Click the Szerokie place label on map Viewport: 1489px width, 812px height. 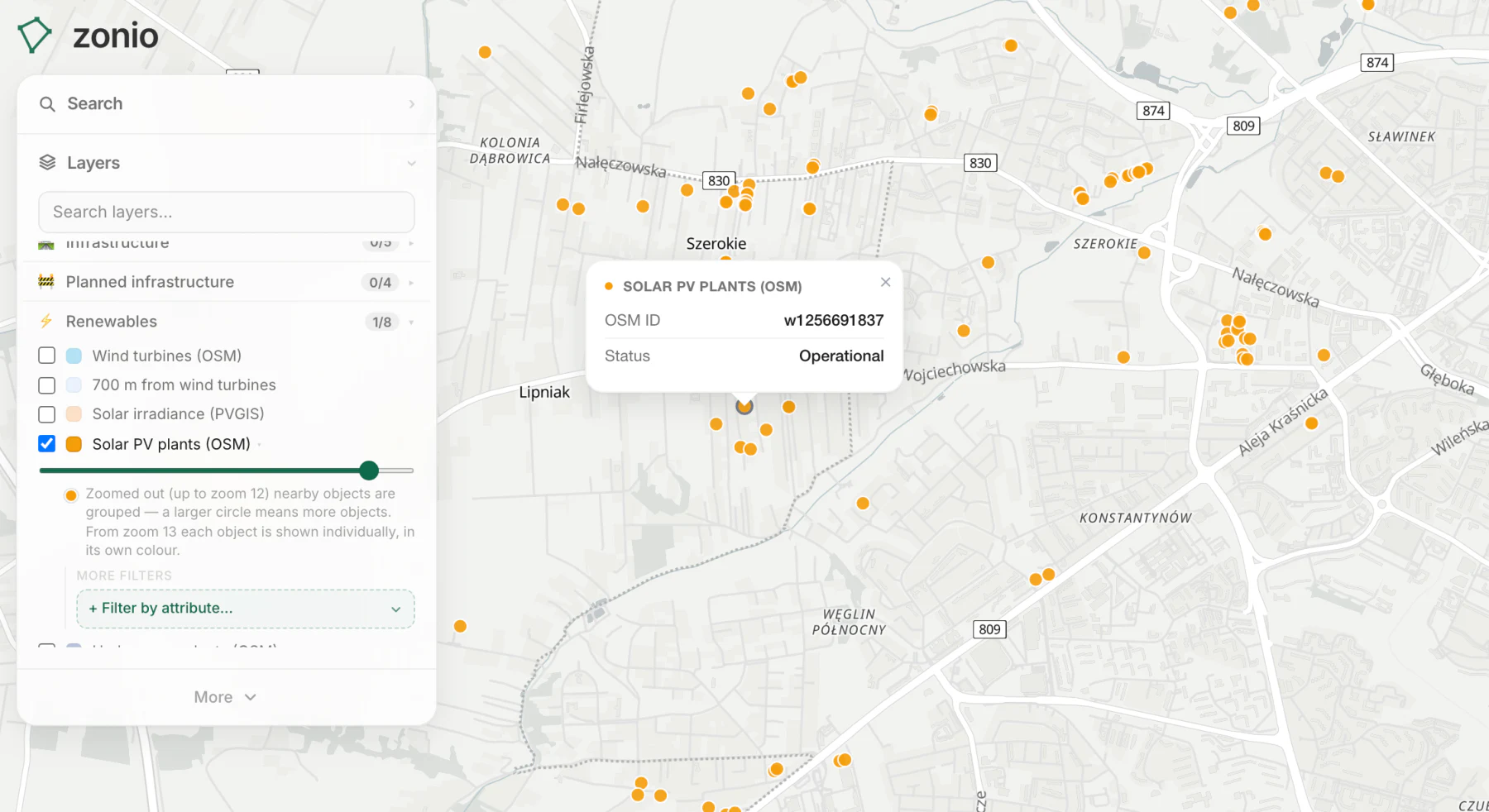[716, 244]
